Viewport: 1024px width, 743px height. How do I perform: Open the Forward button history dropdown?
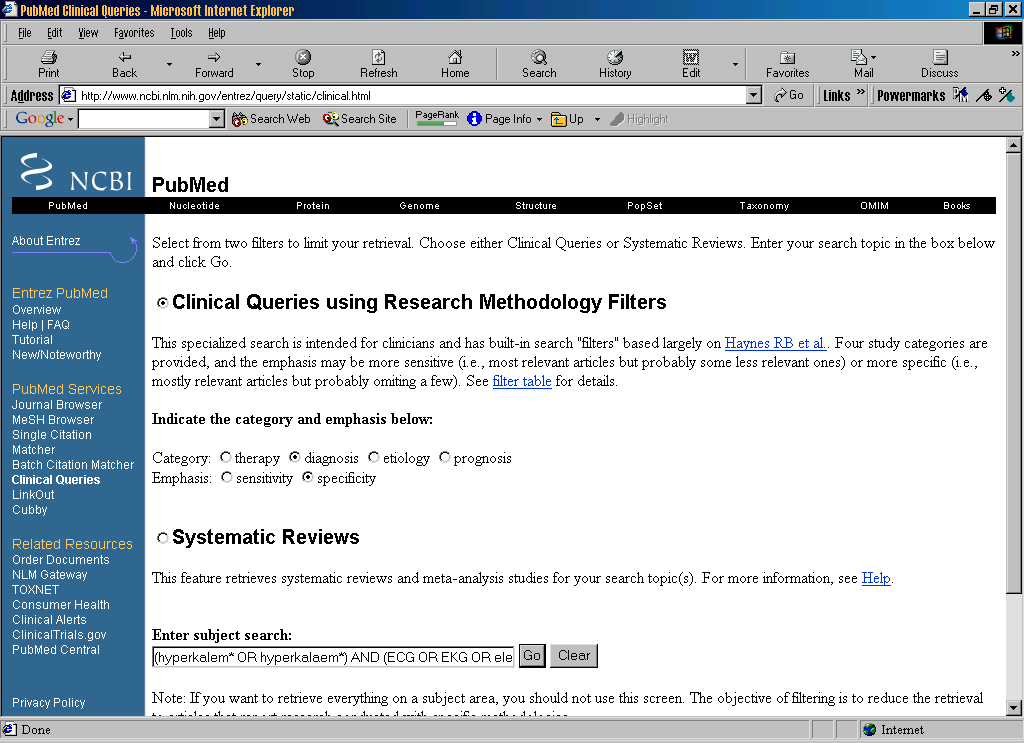tap(259, 64)
